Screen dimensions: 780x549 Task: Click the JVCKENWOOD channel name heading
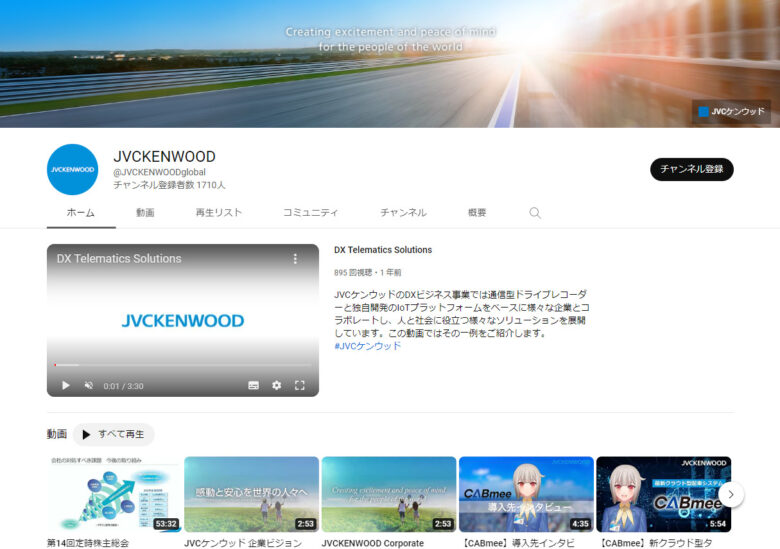(165, 157)
